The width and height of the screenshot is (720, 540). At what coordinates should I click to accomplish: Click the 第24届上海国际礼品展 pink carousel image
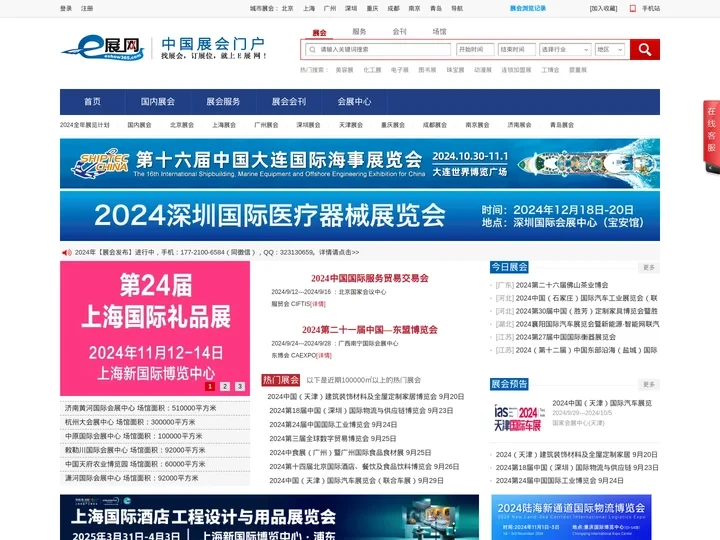coord(155,328)
